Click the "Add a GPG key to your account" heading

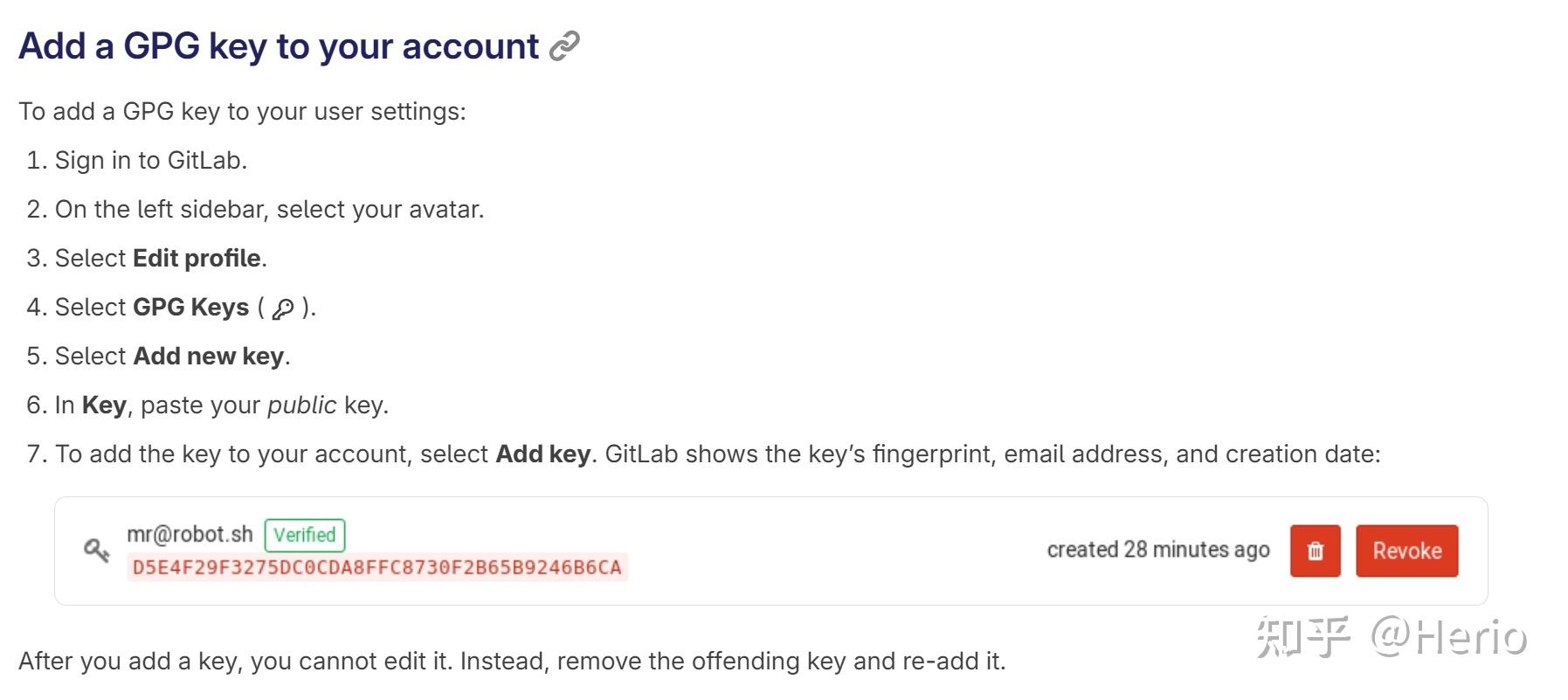click(x=279, y=46)
